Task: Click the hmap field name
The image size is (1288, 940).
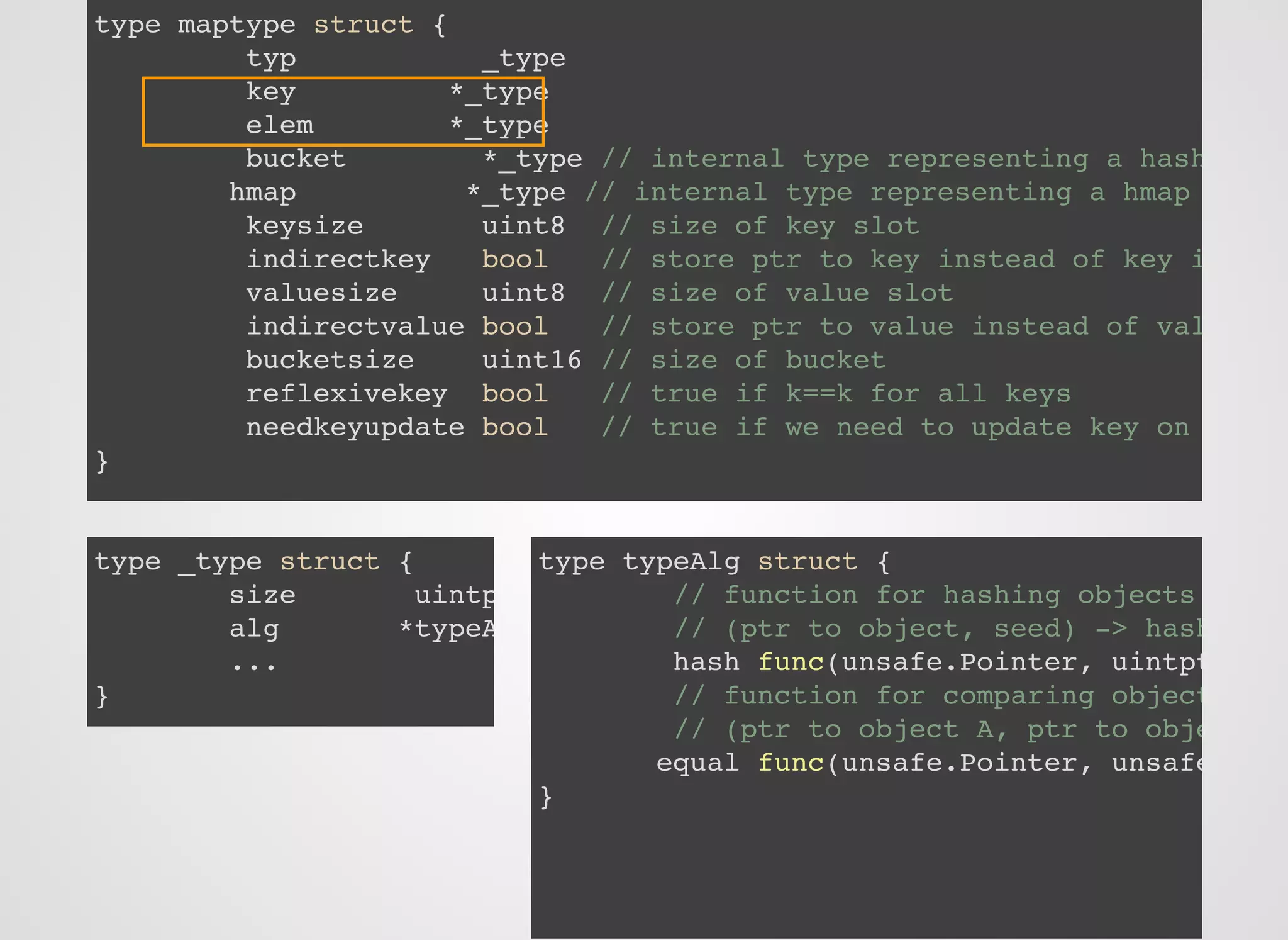Action: [262, 193]
